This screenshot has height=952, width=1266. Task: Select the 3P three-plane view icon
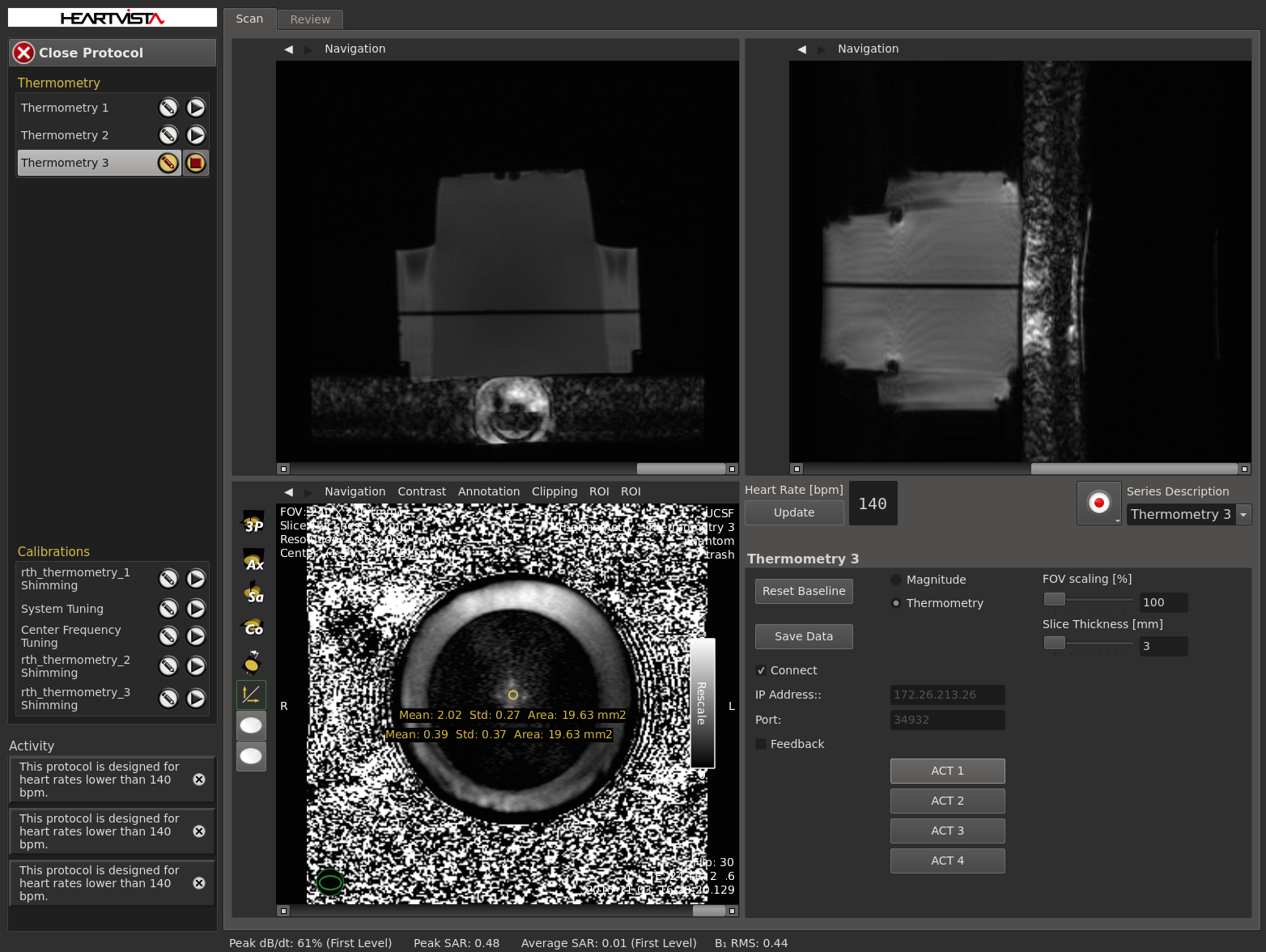(x=253, y=523)
